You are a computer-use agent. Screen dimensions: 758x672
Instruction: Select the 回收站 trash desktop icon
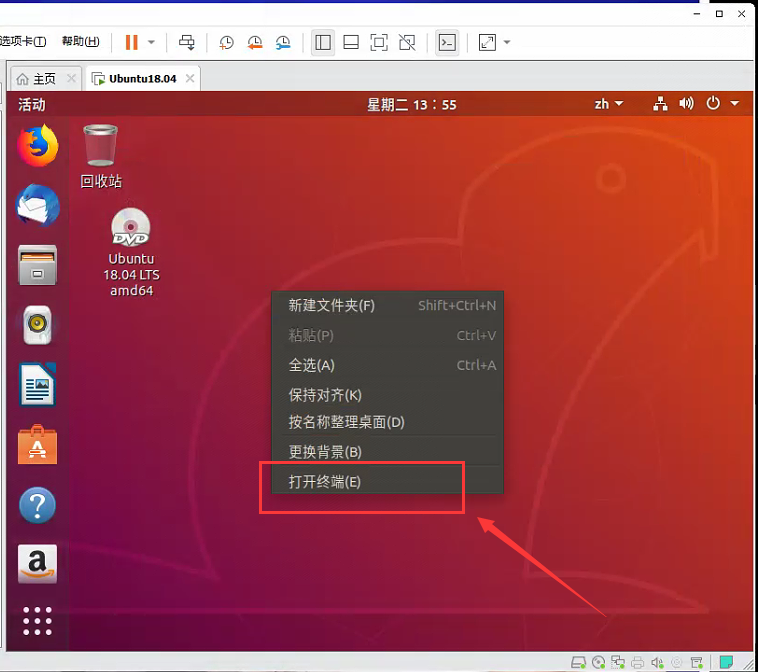[101, 157]
